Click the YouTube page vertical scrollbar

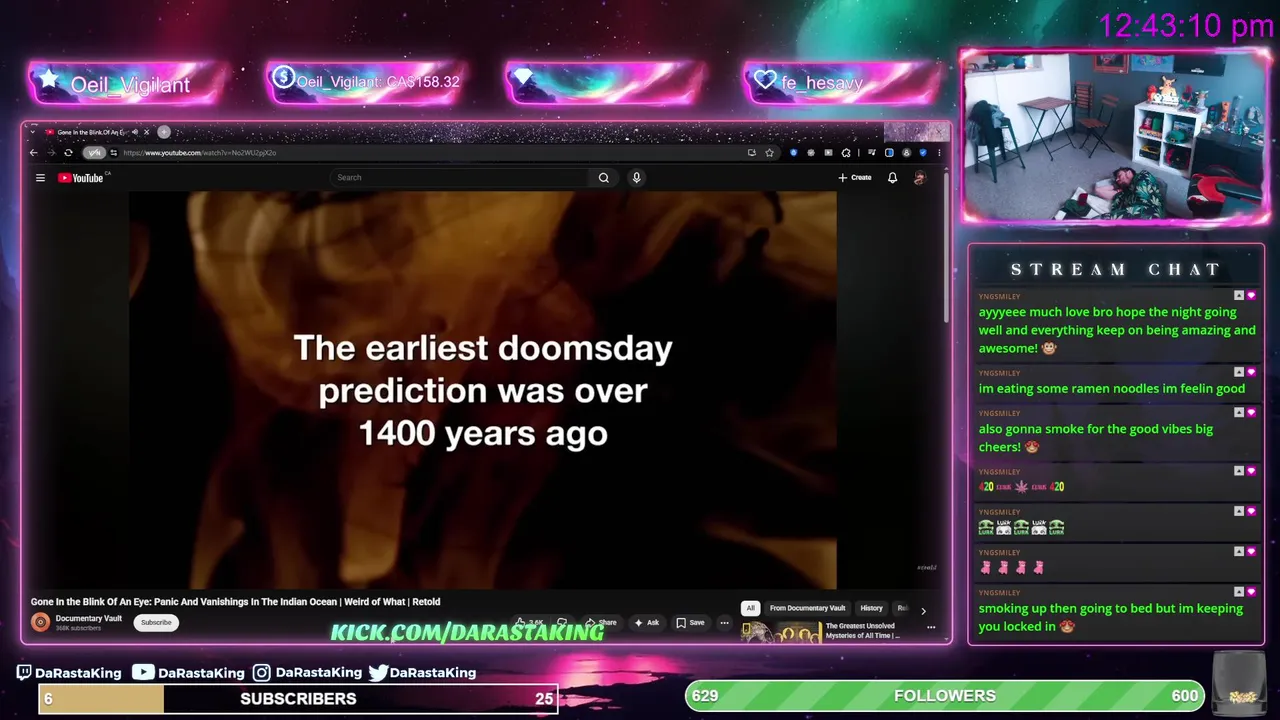point(946,250)
